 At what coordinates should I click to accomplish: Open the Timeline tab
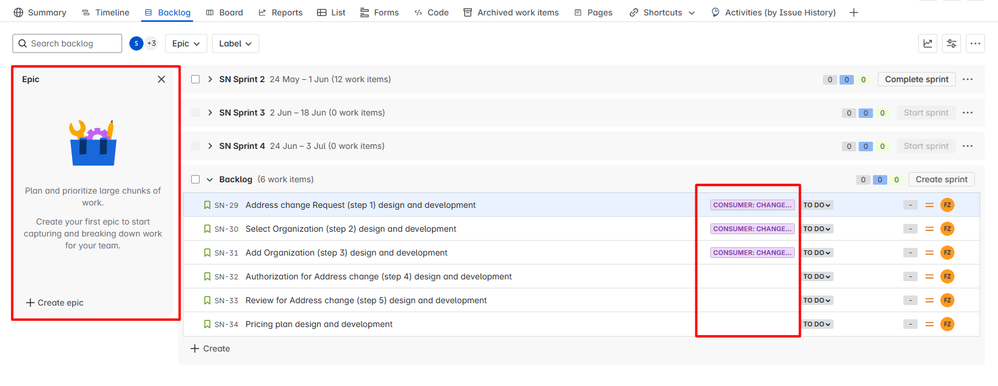[x=106, y=13]
